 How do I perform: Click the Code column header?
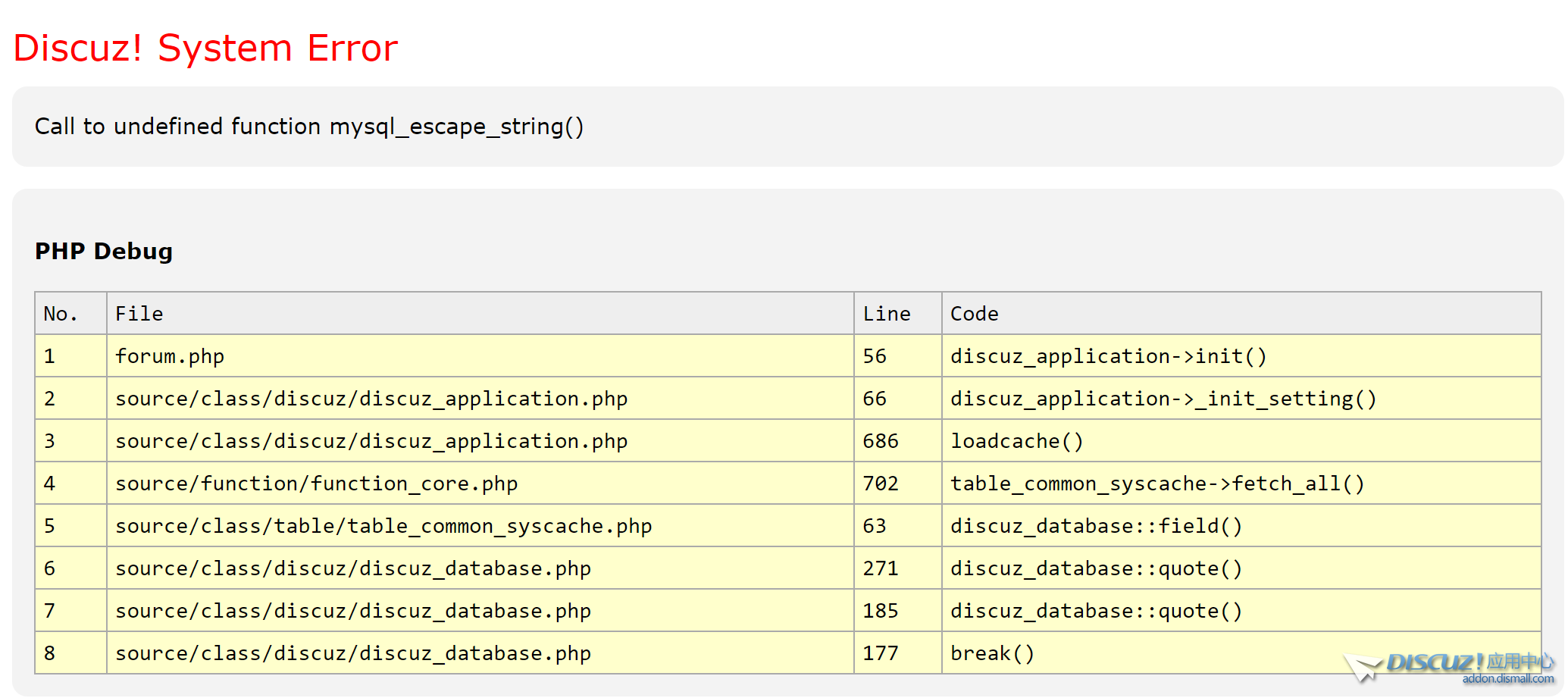(975, 314)
